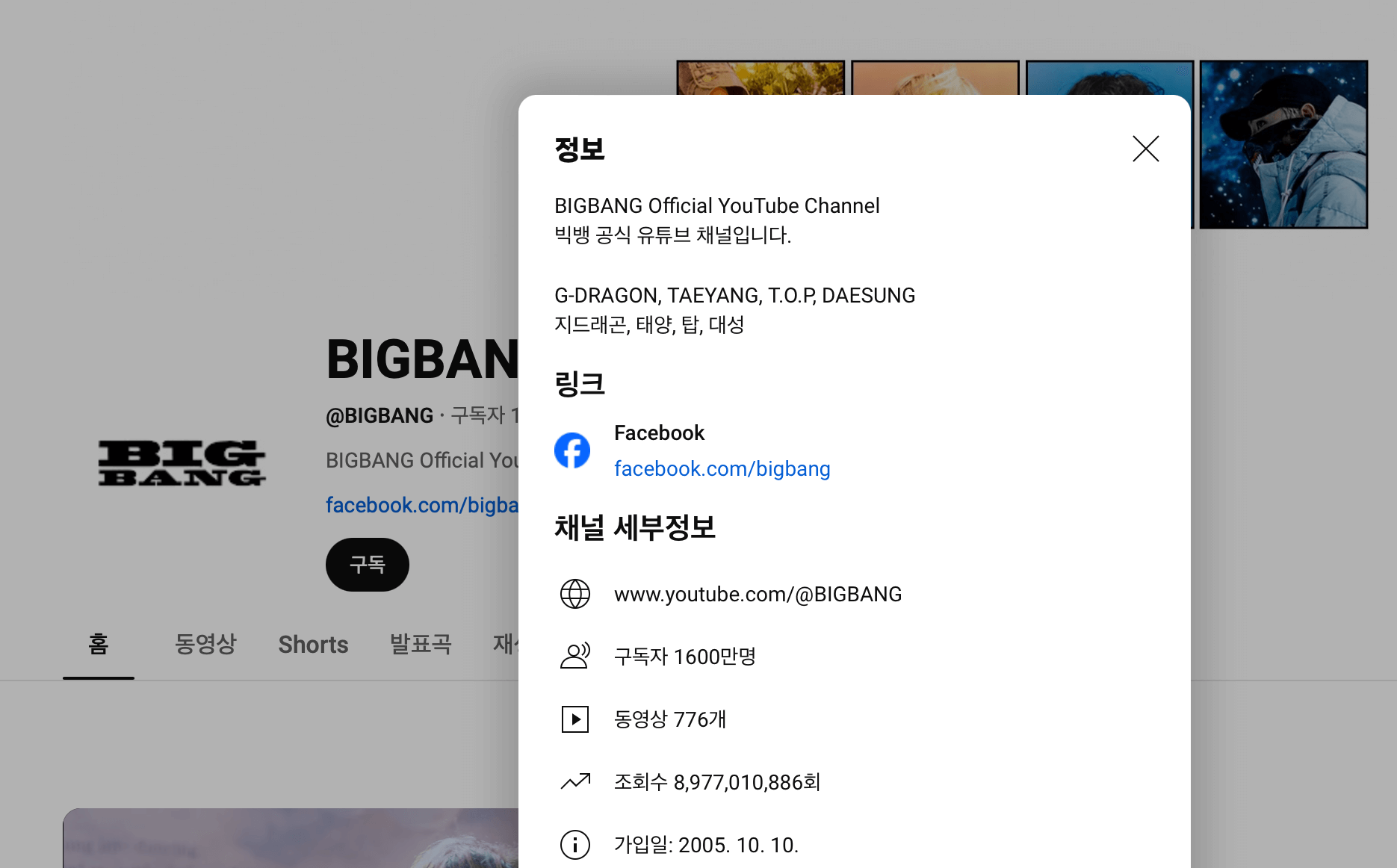Click the featured video thumbnail at bottom
Image resolution: width=1397 pixels, height=868 pixels.
(291, 838)
